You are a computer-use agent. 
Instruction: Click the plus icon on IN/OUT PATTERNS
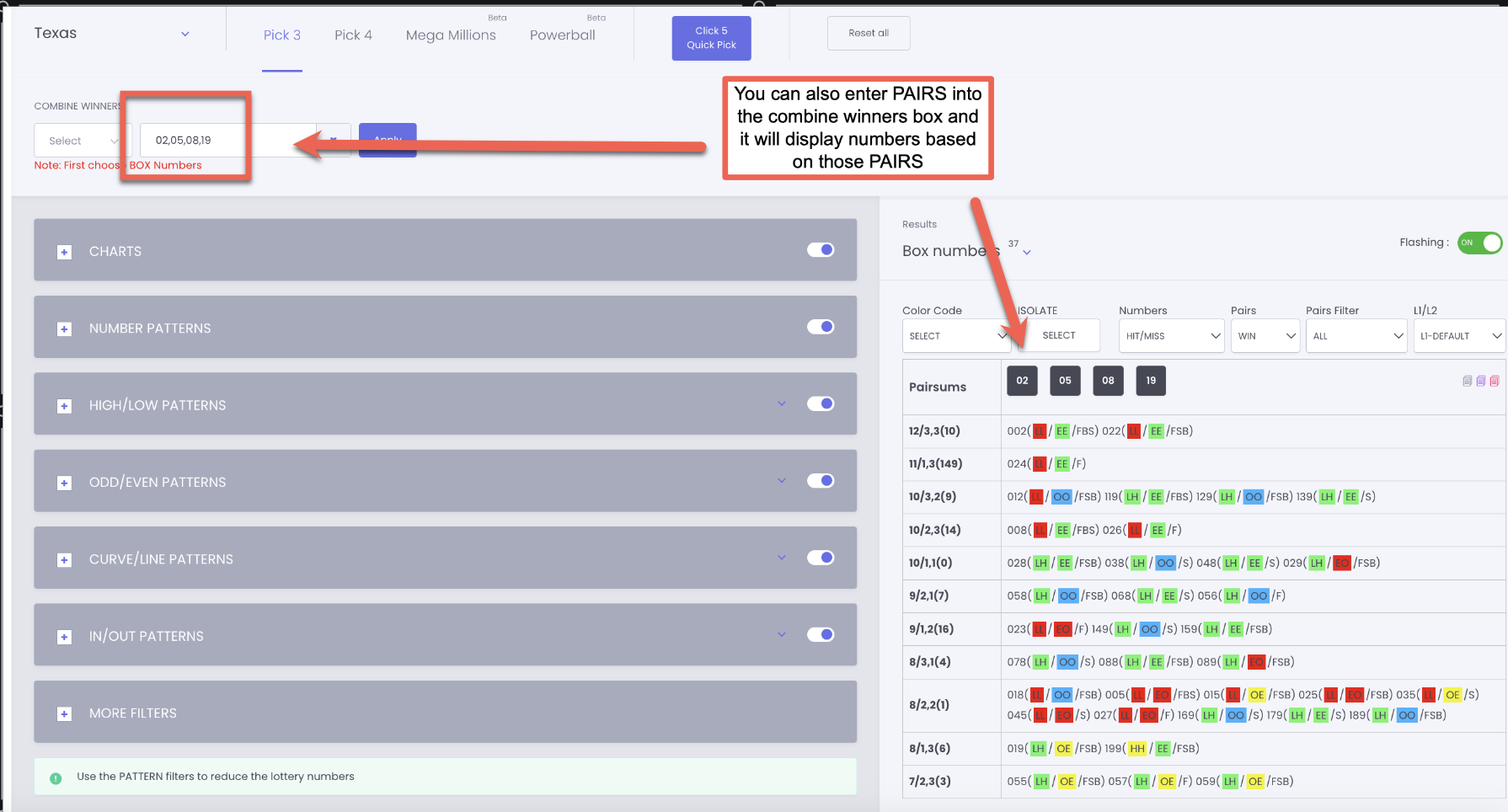[x=64, y=637]
